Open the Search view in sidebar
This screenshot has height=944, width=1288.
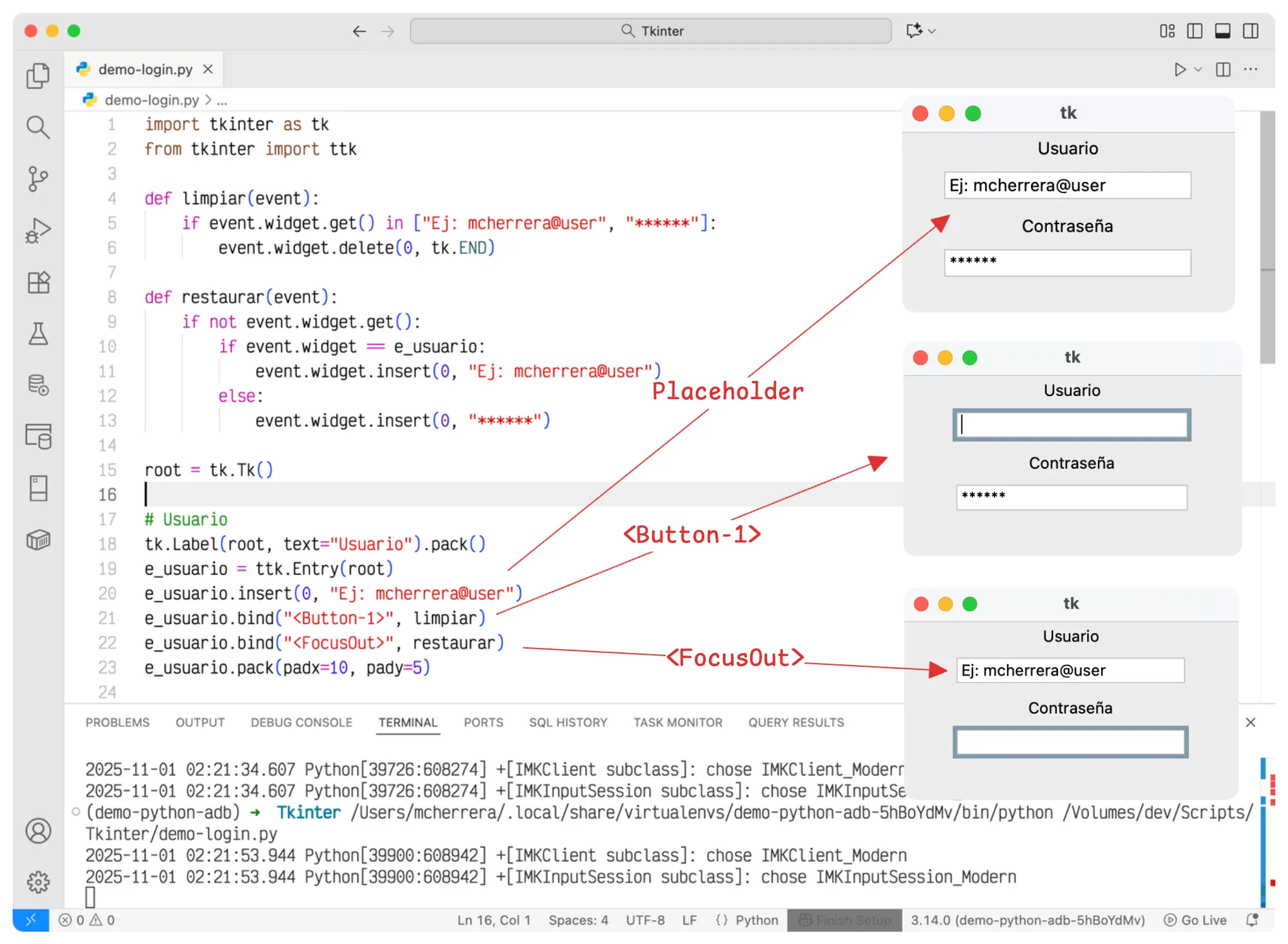click(x=38, y=128)
